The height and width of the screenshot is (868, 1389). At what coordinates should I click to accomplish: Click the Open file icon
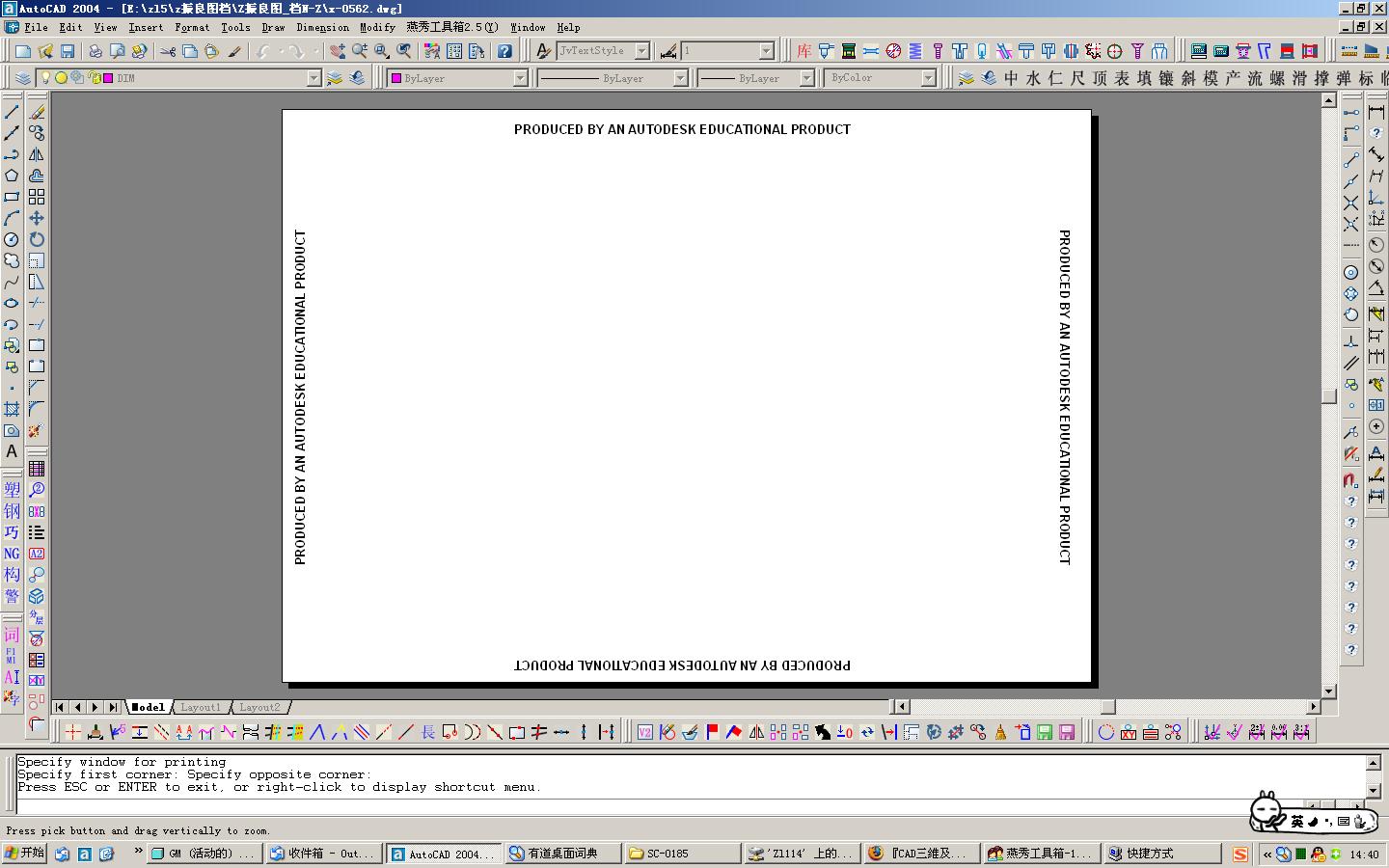(x=44, y=51)
